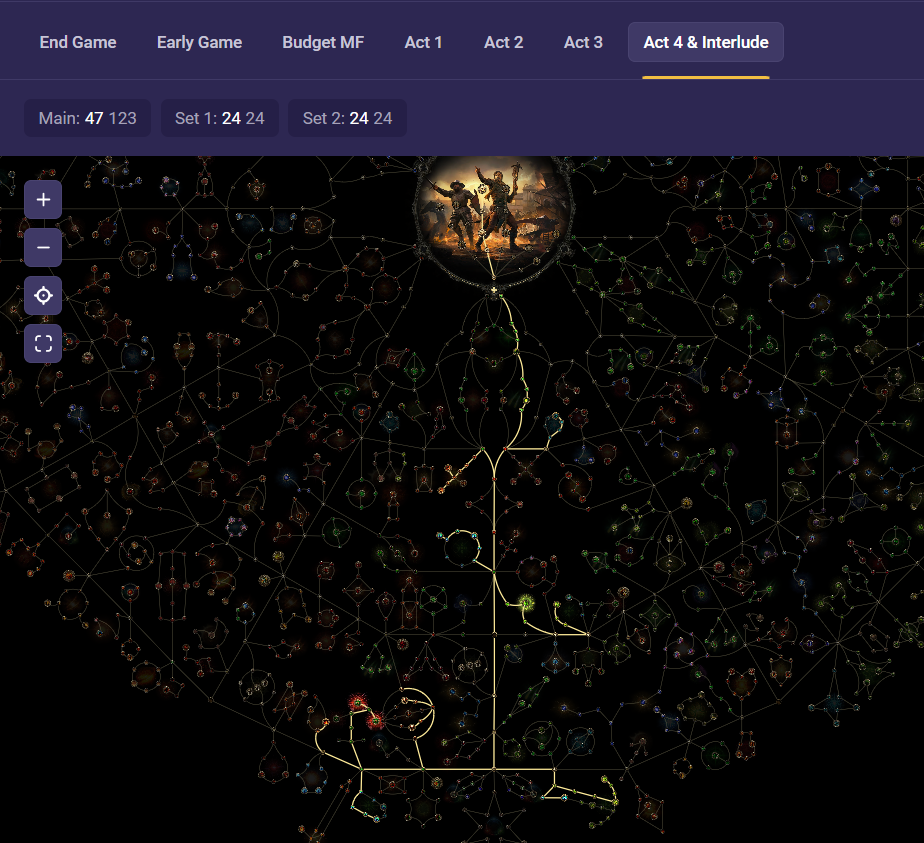
Task: Switch to the End Game tab
Action: (78, 42)
